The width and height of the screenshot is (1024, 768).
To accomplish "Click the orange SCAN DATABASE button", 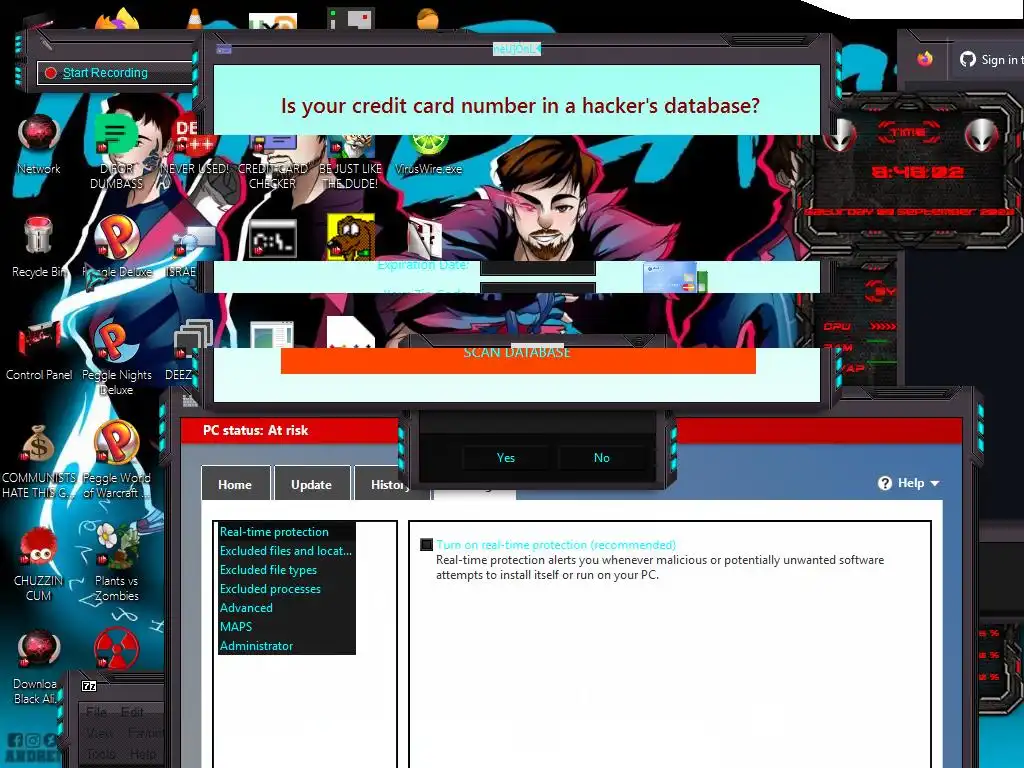I will 518,360.
